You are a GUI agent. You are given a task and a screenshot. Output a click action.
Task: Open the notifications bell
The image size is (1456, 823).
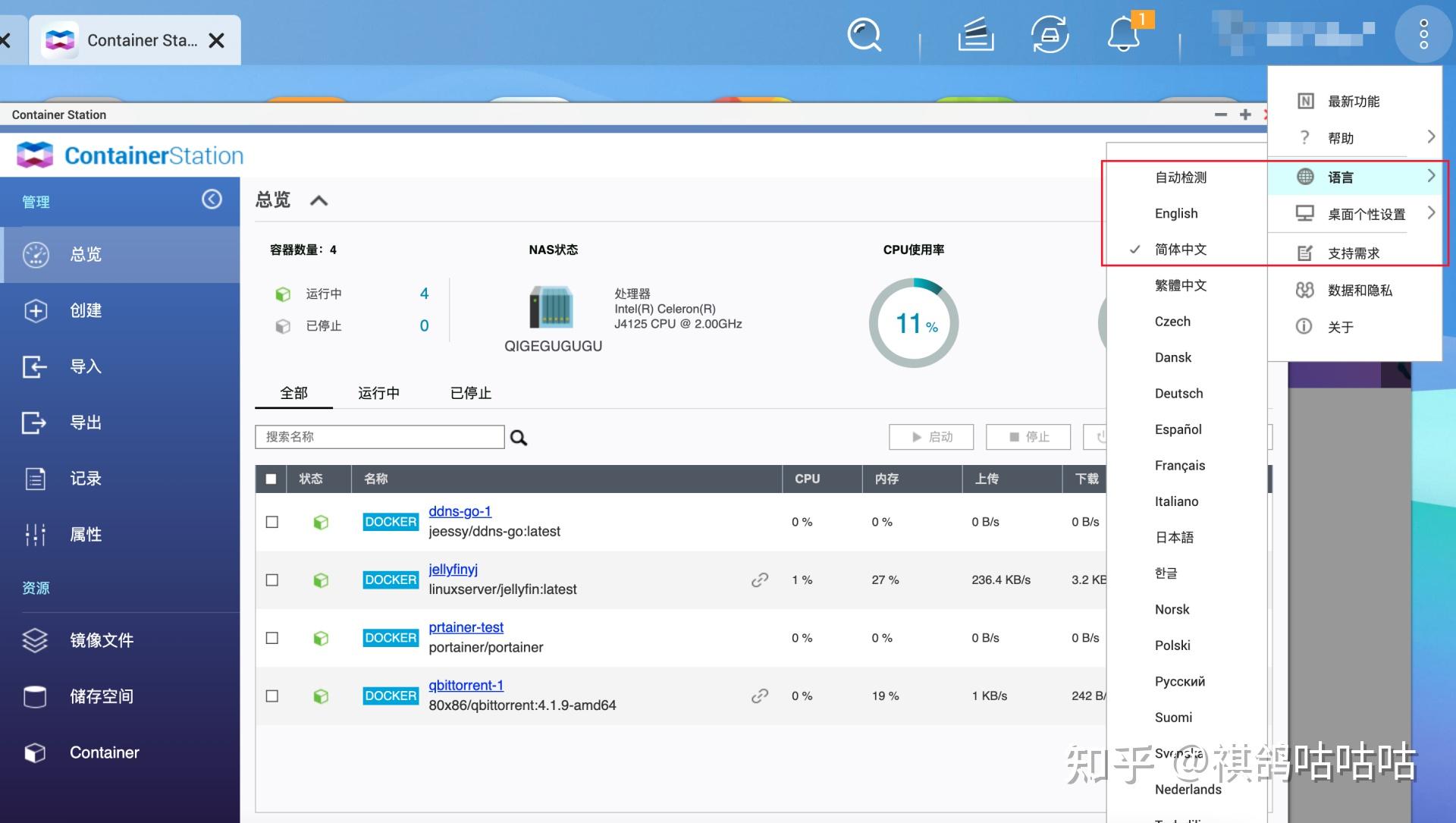1124,35
